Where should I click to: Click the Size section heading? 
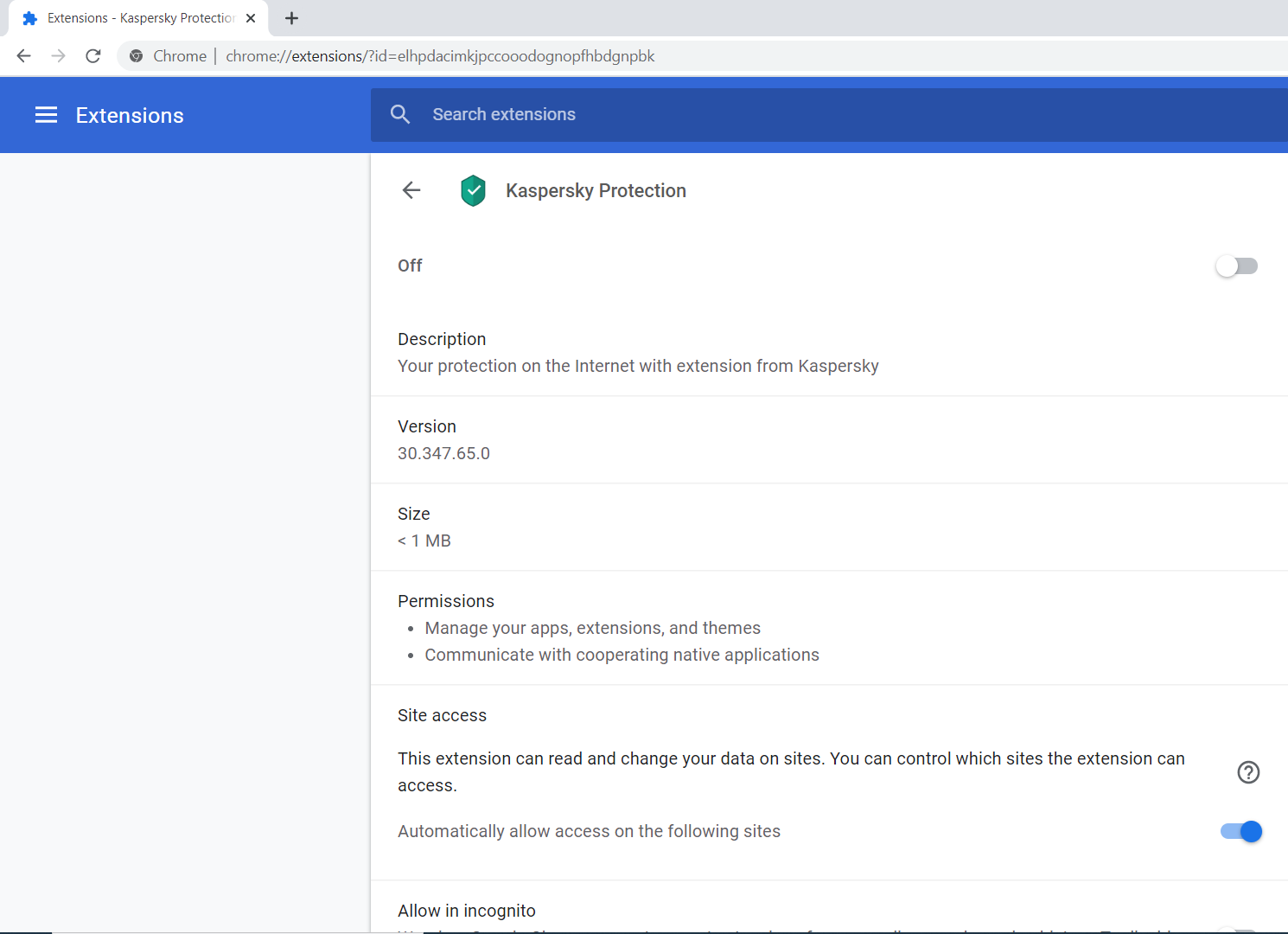point(414,514)
